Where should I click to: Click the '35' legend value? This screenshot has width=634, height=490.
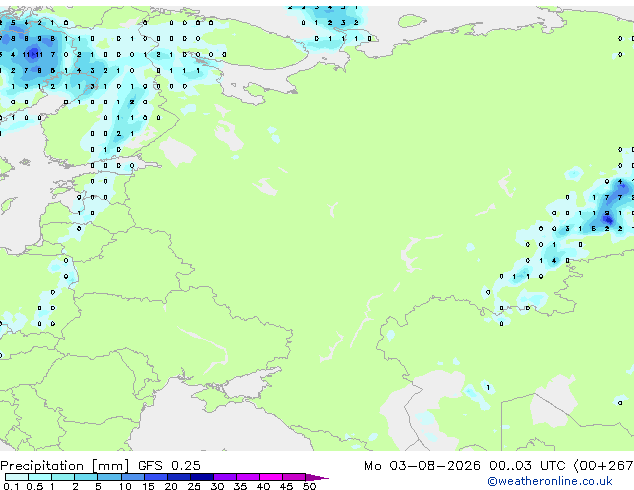pos(240,486)
